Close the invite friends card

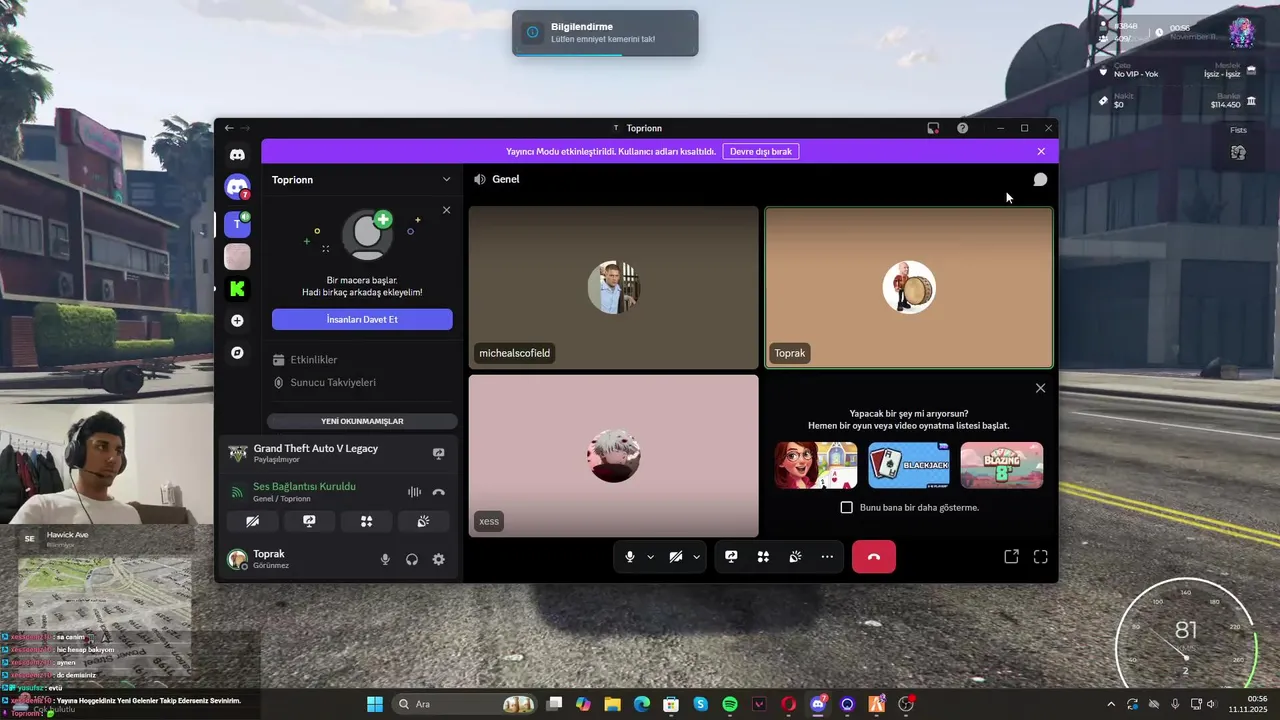[x=446, y=210]
